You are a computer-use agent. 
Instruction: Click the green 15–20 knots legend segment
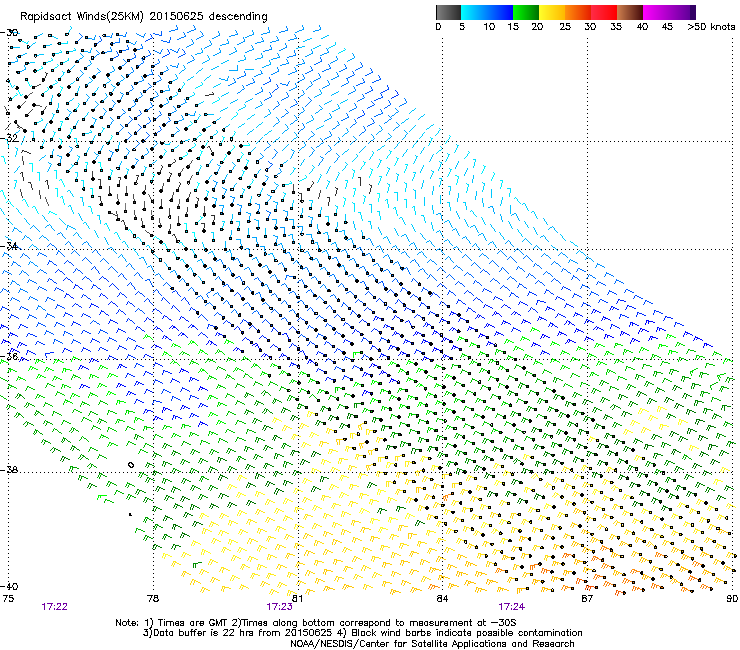pyautogui.click(x=526, y=12)
